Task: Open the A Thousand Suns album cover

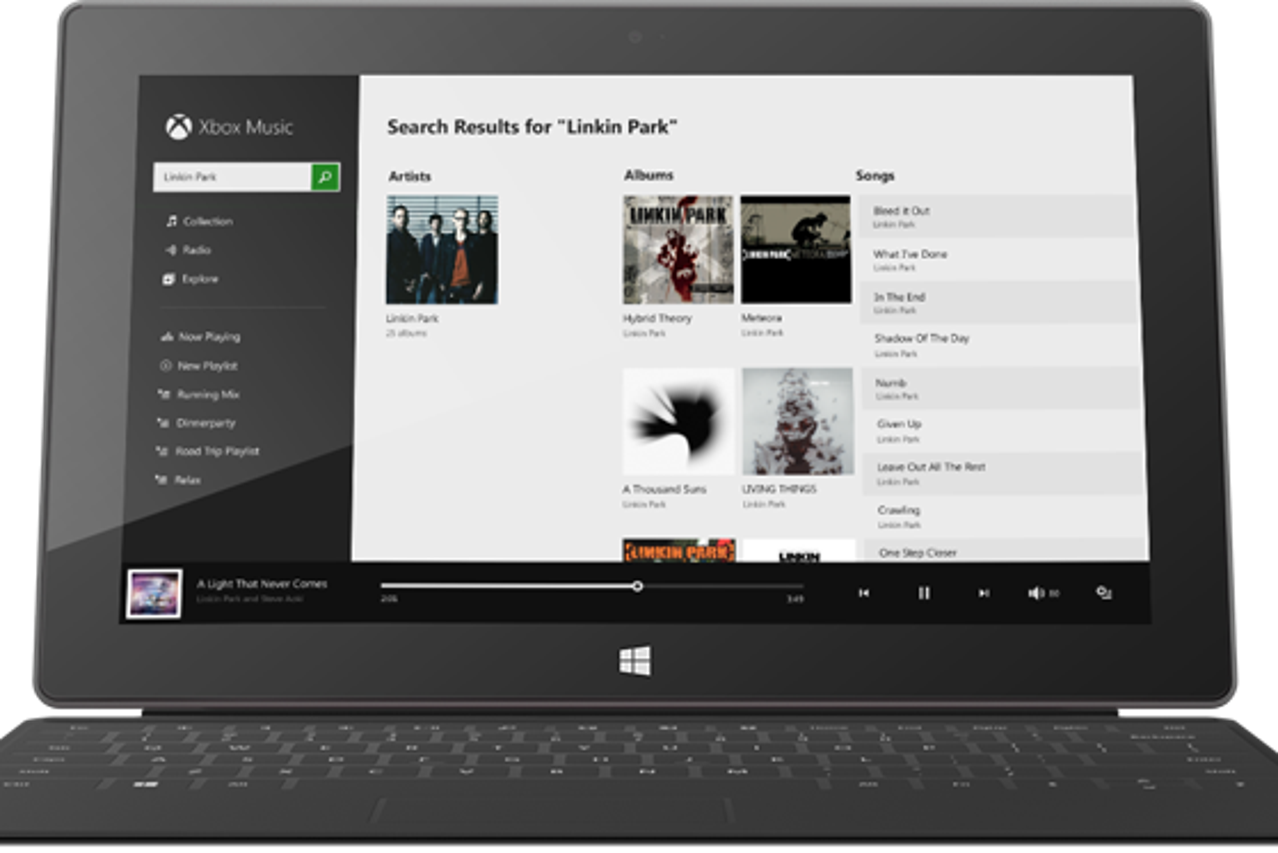Action: tap(679, 421)
